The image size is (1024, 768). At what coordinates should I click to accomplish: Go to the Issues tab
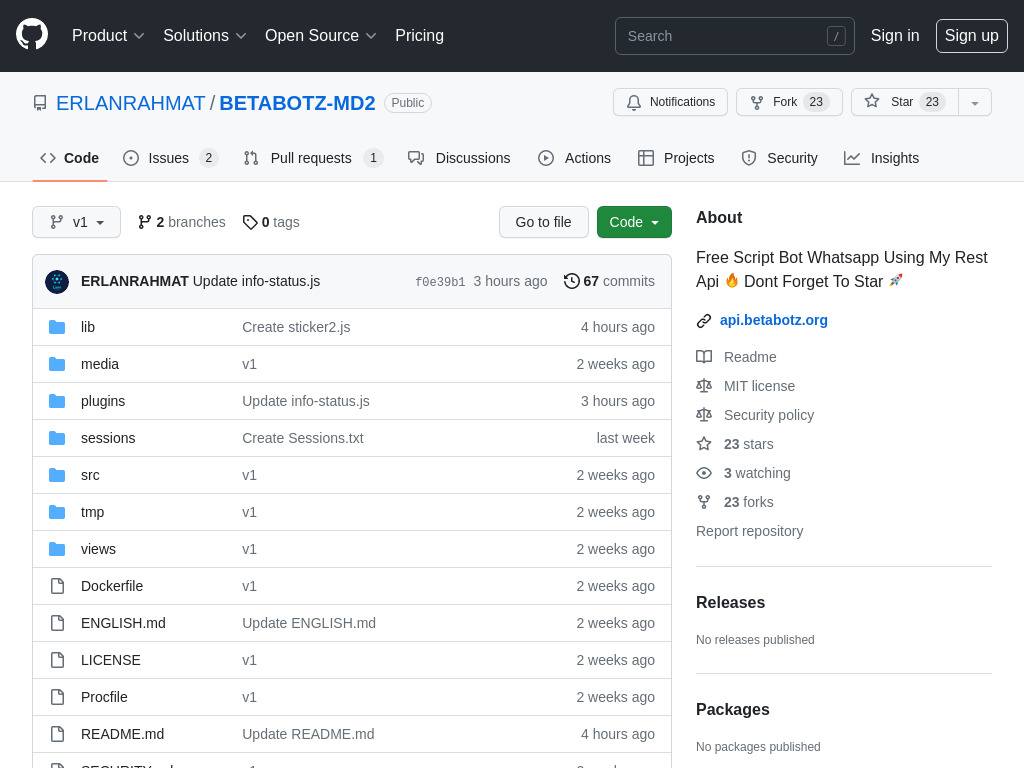click(x=169, y=158)
